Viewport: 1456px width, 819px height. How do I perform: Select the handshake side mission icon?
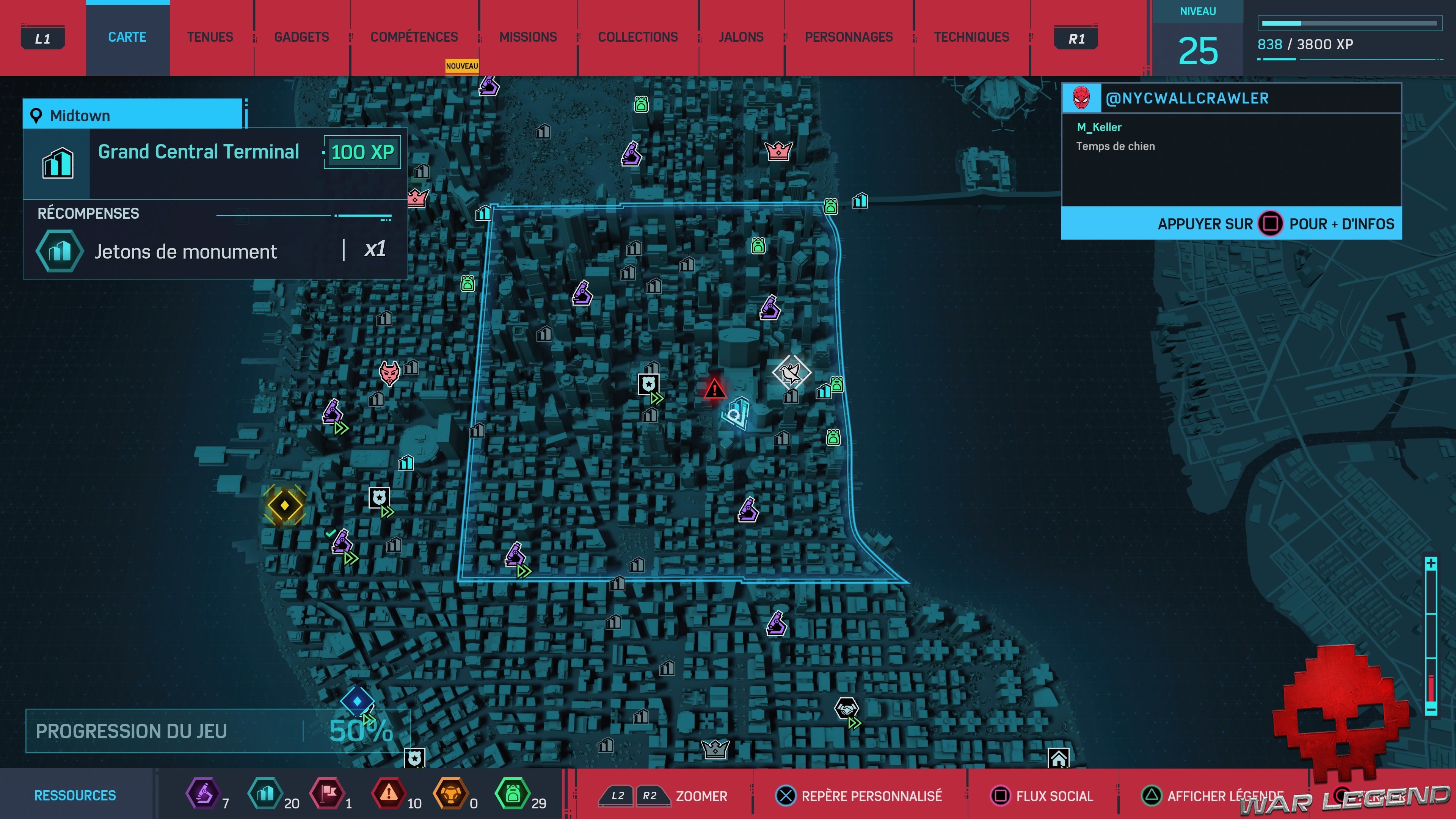846,708
